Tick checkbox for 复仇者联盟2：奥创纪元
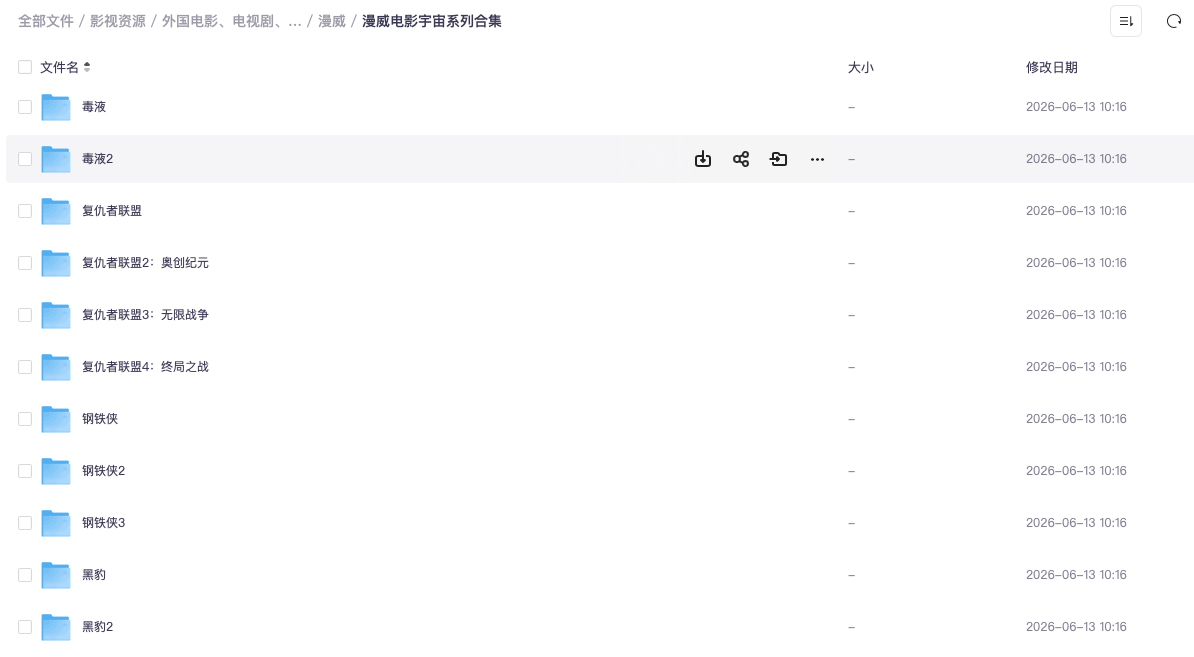 click(x=25, y=263)
